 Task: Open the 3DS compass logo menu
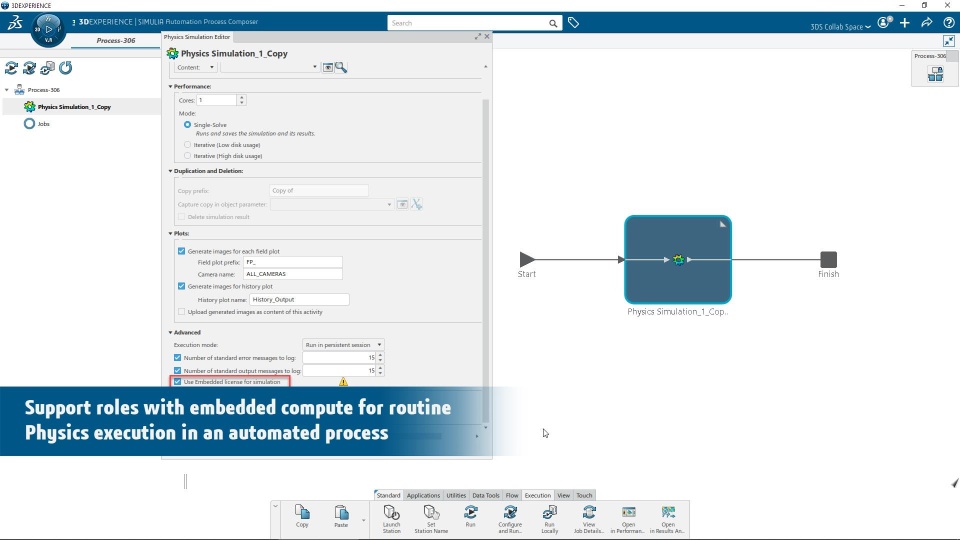15,23
